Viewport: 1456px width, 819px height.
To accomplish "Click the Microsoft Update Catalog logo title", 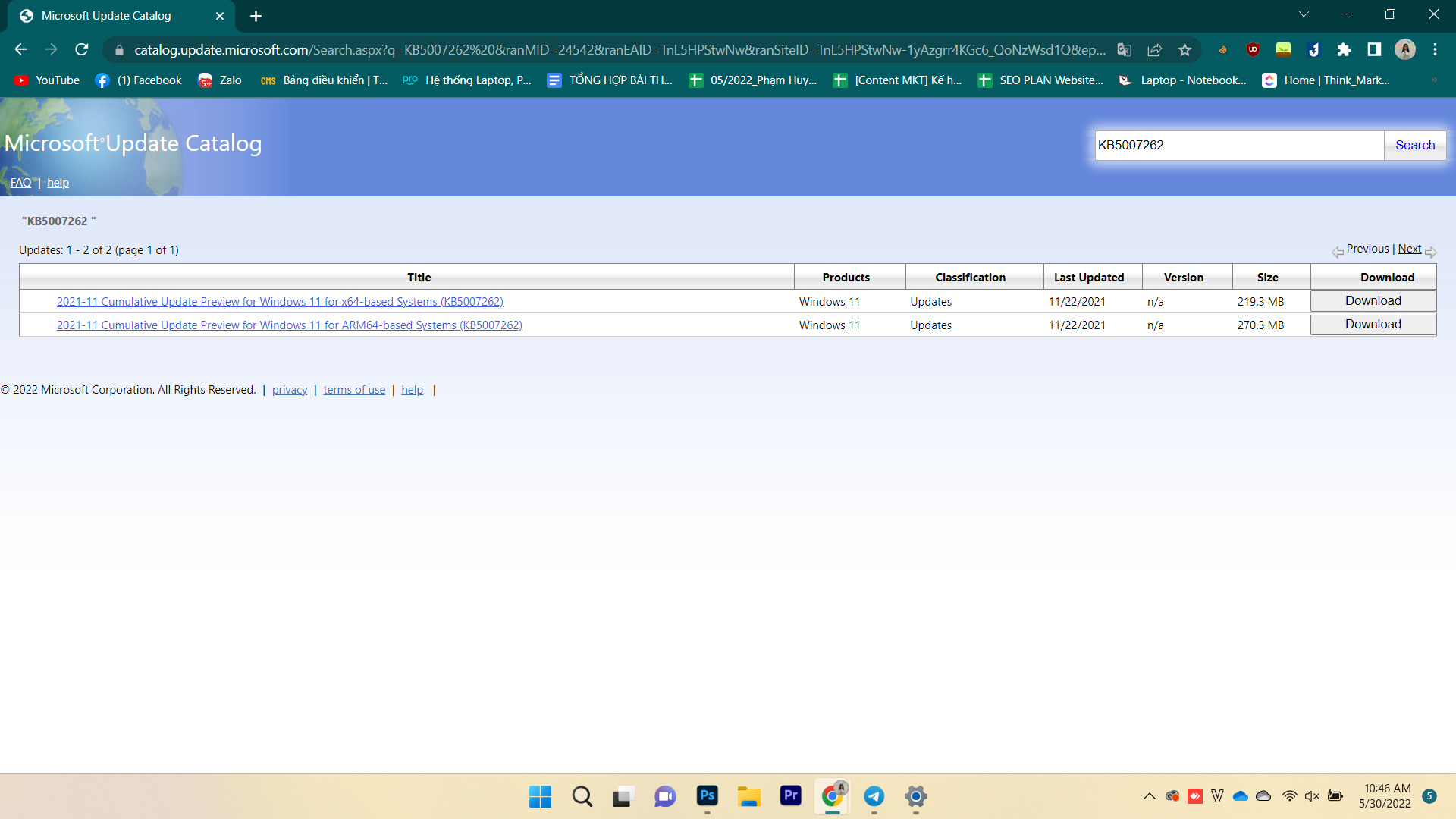I will (x=133, y=143).
